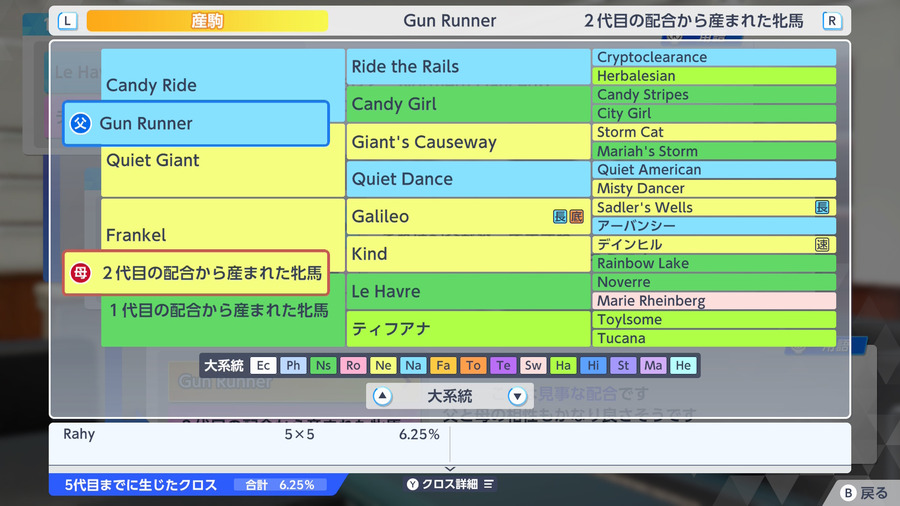This screenshot has width=900, height=506.
Task: Click the R shoulder button icon
Action: click(x=832, y=21)
